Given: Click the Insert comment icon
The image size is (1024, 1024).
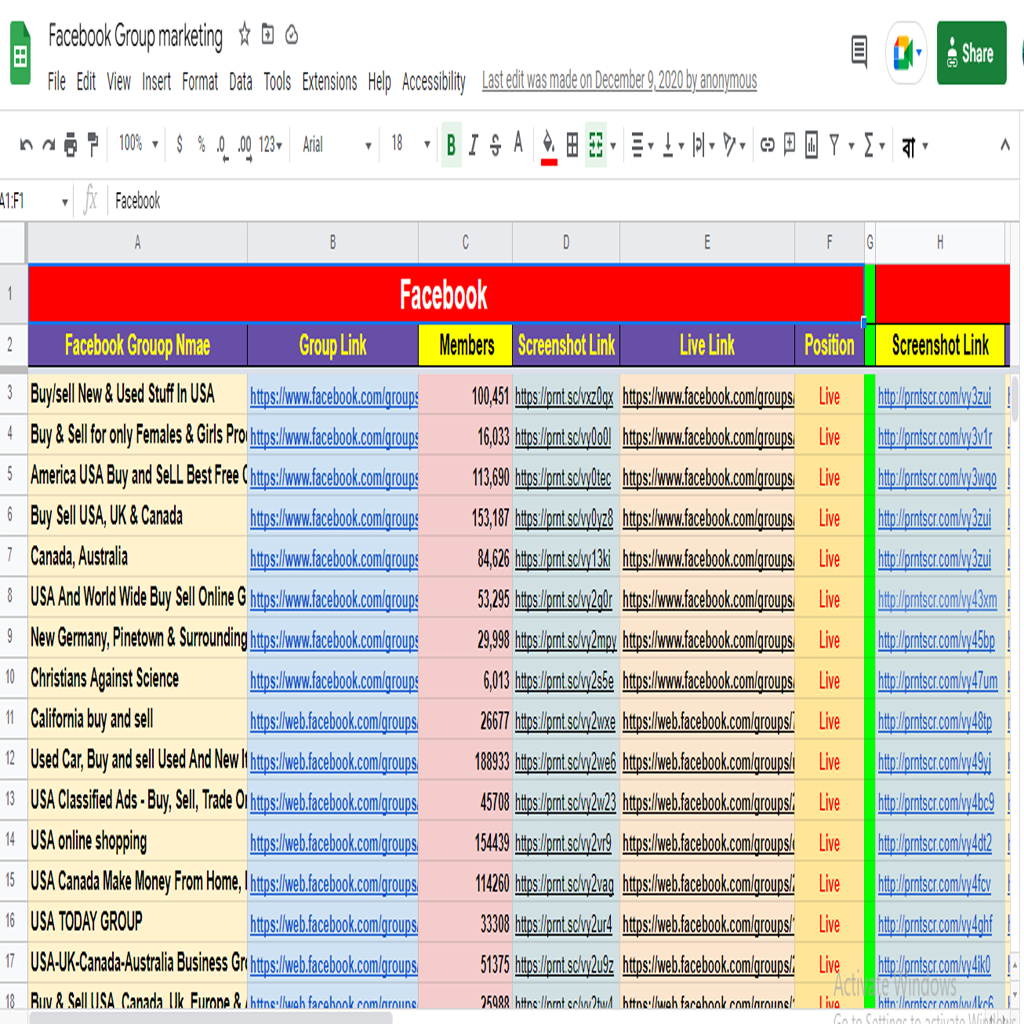Looking at the screenshot, I should tap(790, 144).
